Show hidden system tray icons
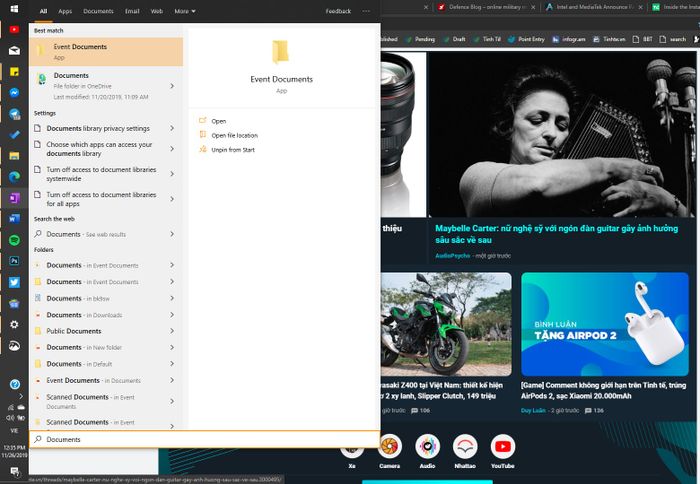 (x=21, y=396)
